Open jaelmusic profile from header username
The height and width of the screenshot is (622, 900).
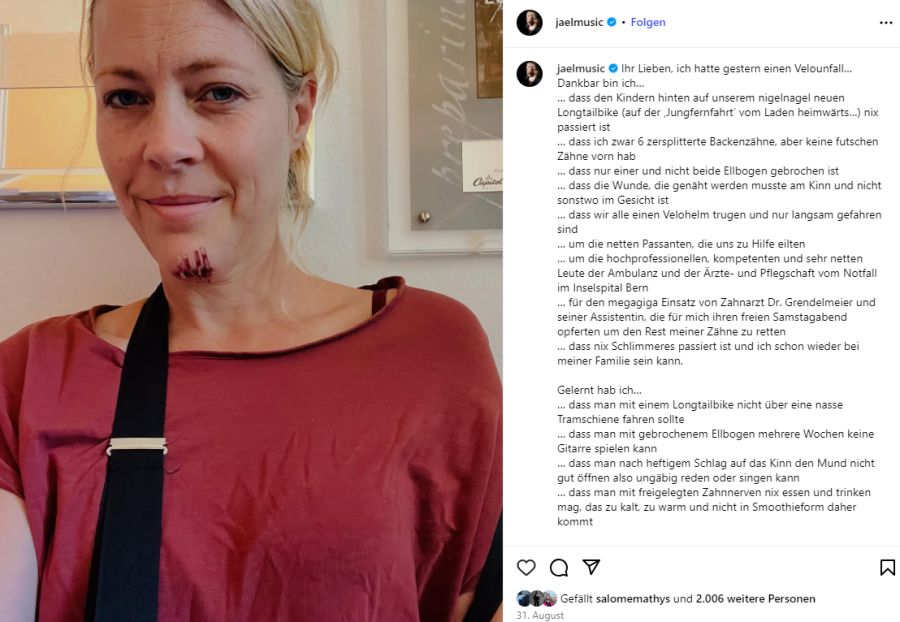579,22
